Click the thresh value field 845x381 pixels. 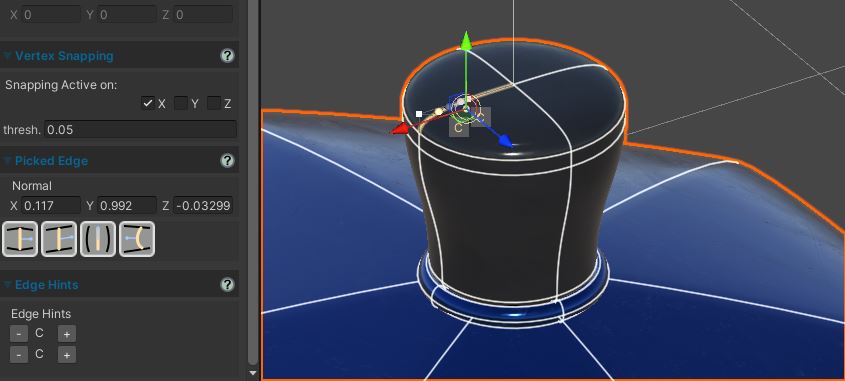140,129
